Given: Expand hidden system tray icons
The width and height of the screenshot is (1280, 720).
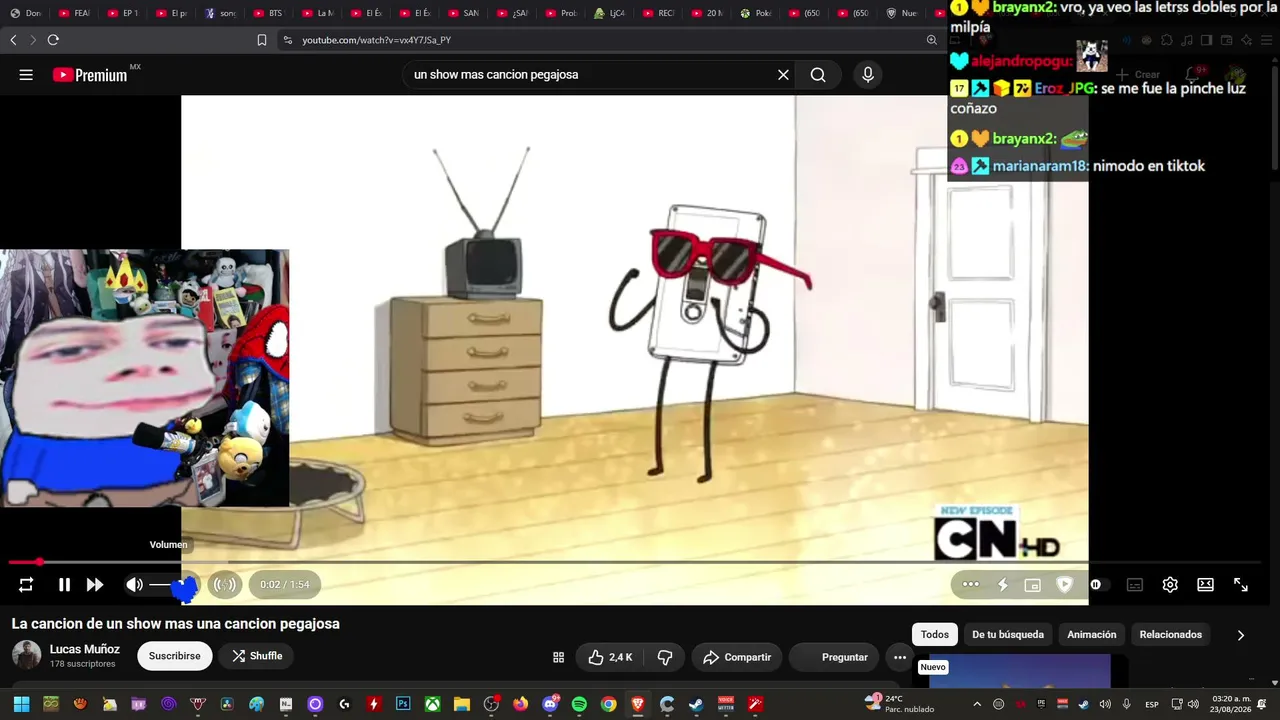Looking at the screenshot, I should (977, 704).
